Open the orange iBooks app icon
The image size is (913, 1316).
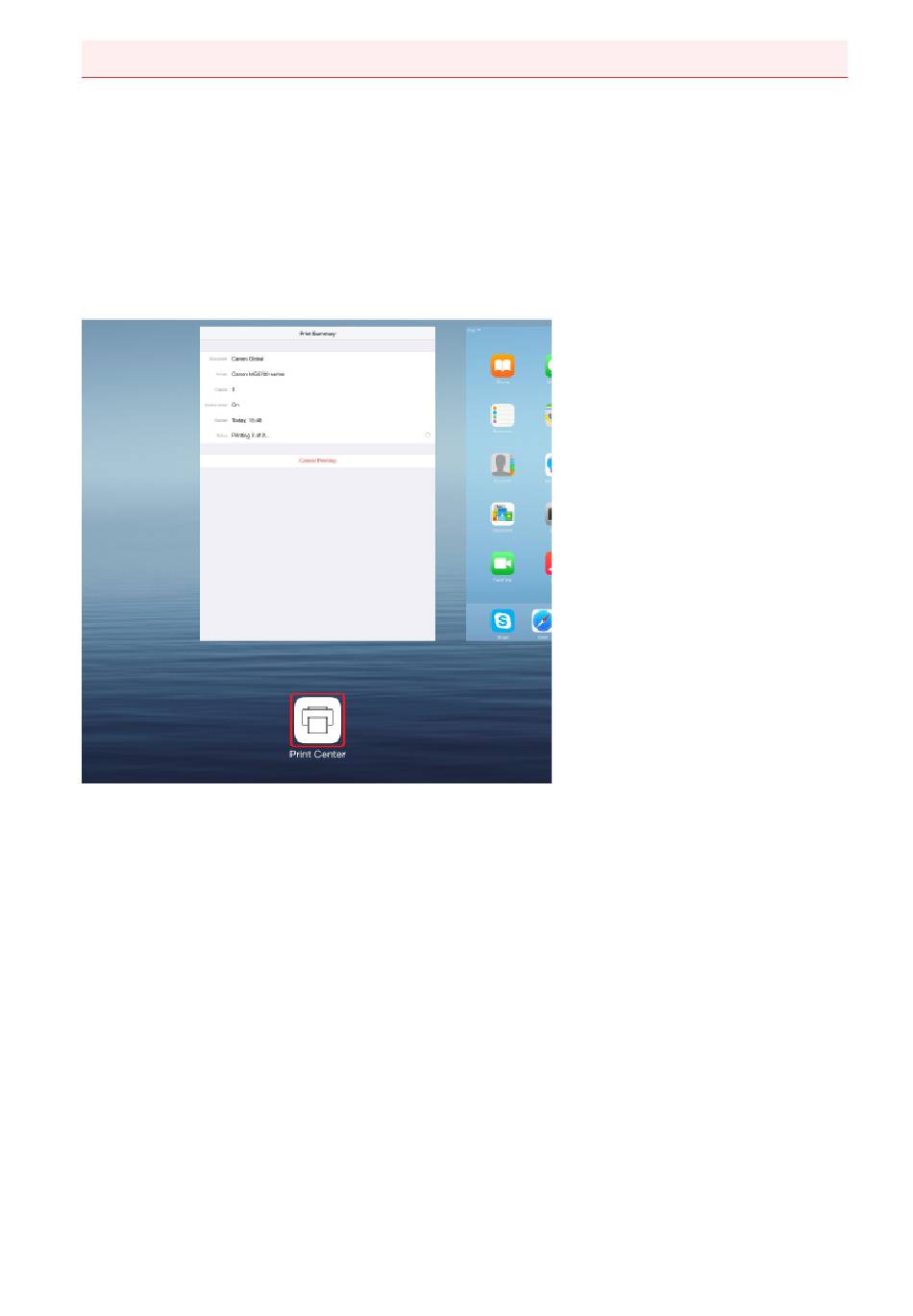[503, 366]
